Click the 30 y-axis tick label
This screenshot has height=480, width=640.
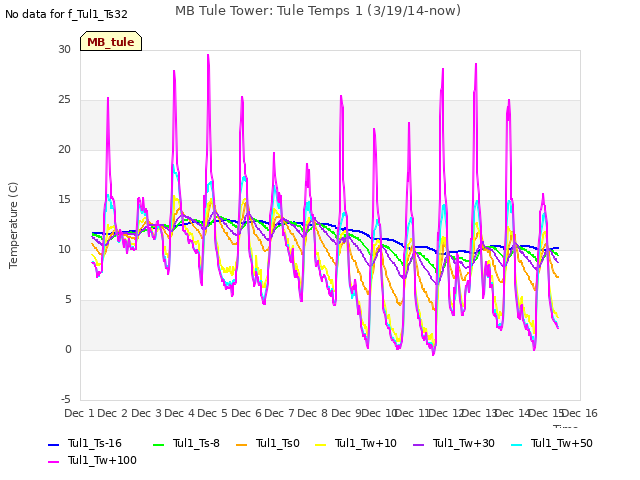tap(64, 49)
